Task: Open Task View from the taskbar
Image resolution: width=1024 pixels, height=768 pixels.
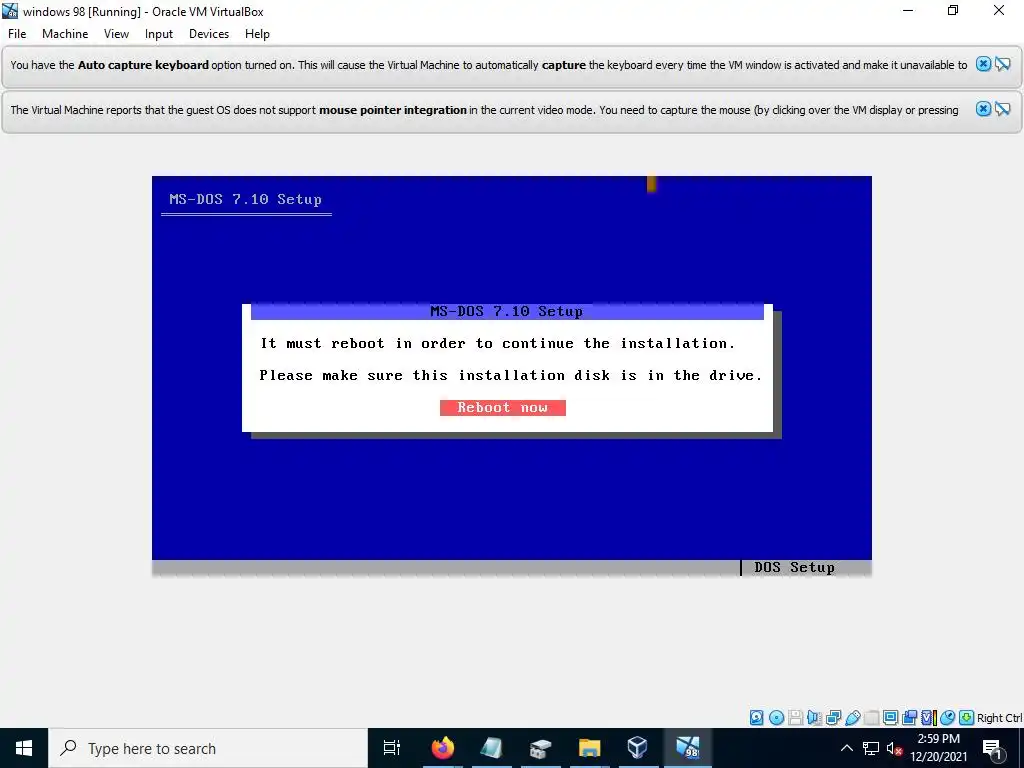Action: pyautogui.click(x=392, y=748)
